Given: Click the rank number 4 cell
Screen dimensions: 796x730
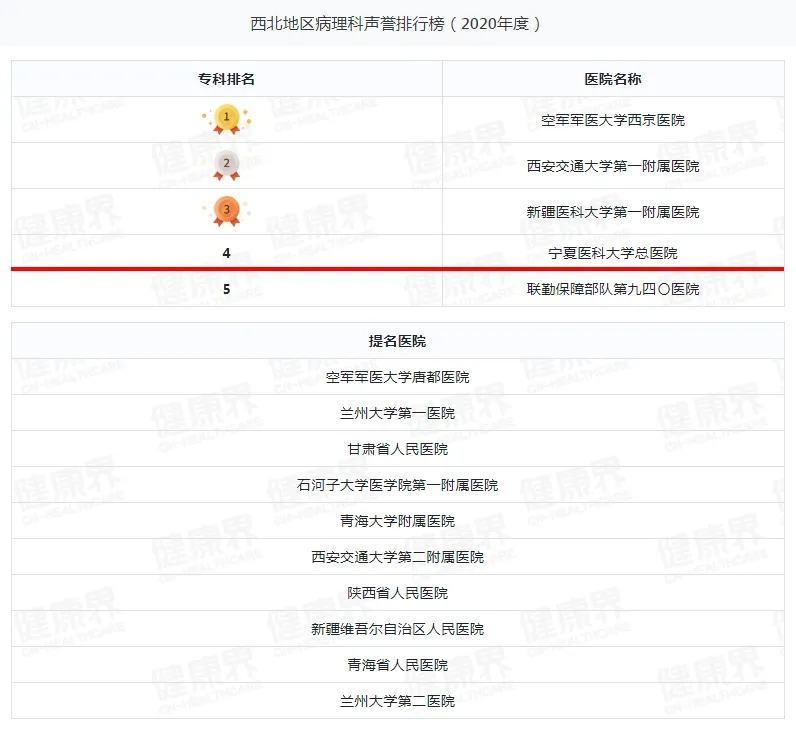Looking at the screenshot, I should tap(226, 252).
